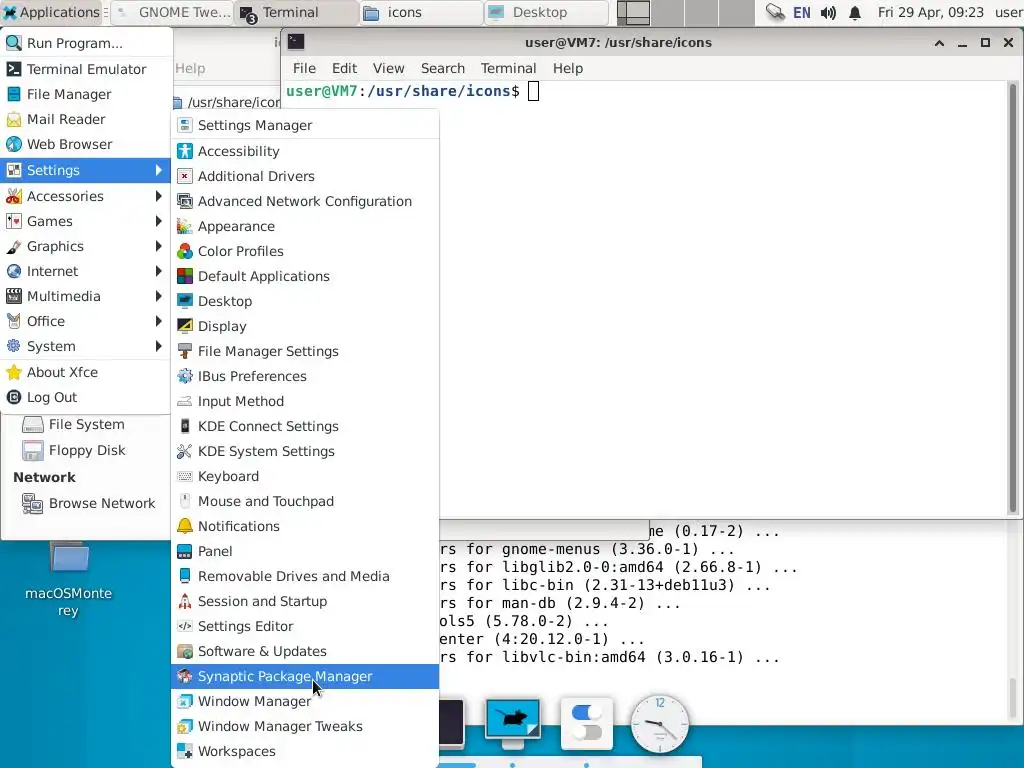Open macOSMonterey folder on desktop
Image resolution: width=1024 pixels, height=768 pixels.
tap(69, 579)
